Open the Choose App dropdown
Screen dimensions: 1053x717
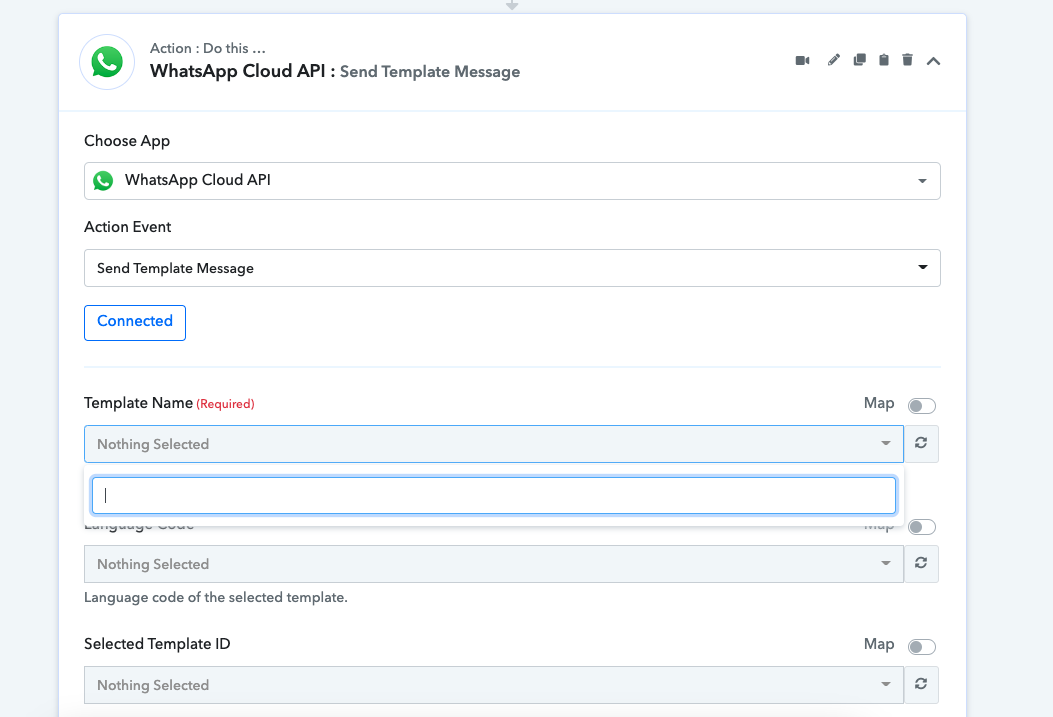(x=512, y=181)
